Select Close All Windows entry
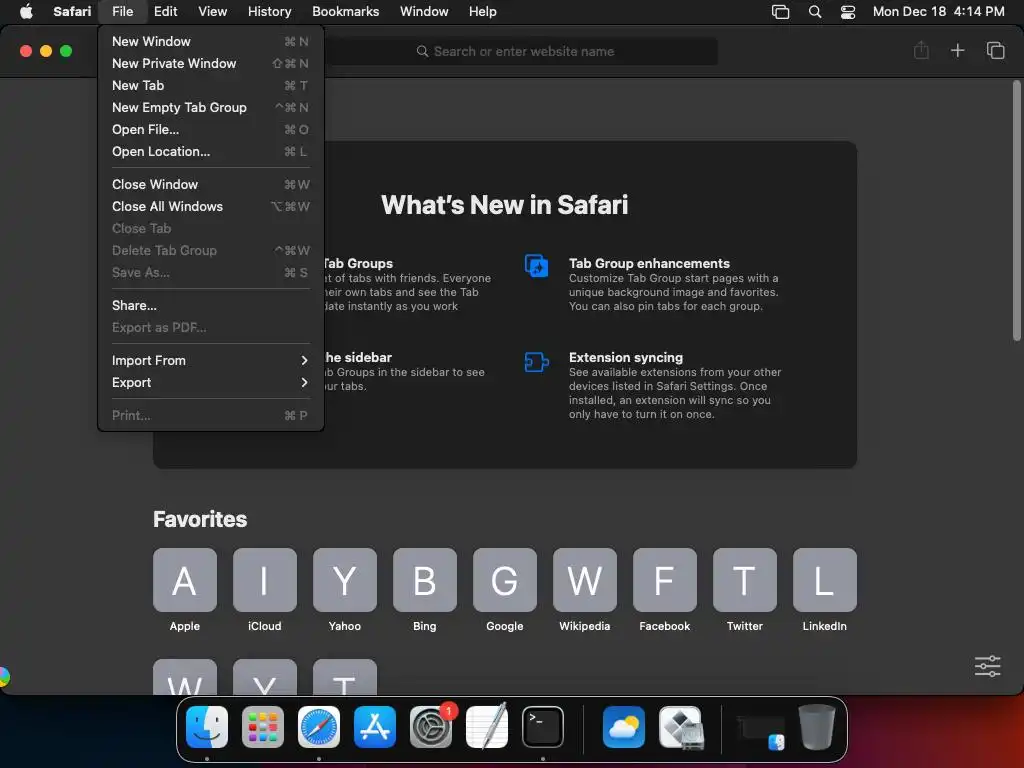Image resolution: width=1024 pixels, height=768 pixels. click(x=210, y=206)
